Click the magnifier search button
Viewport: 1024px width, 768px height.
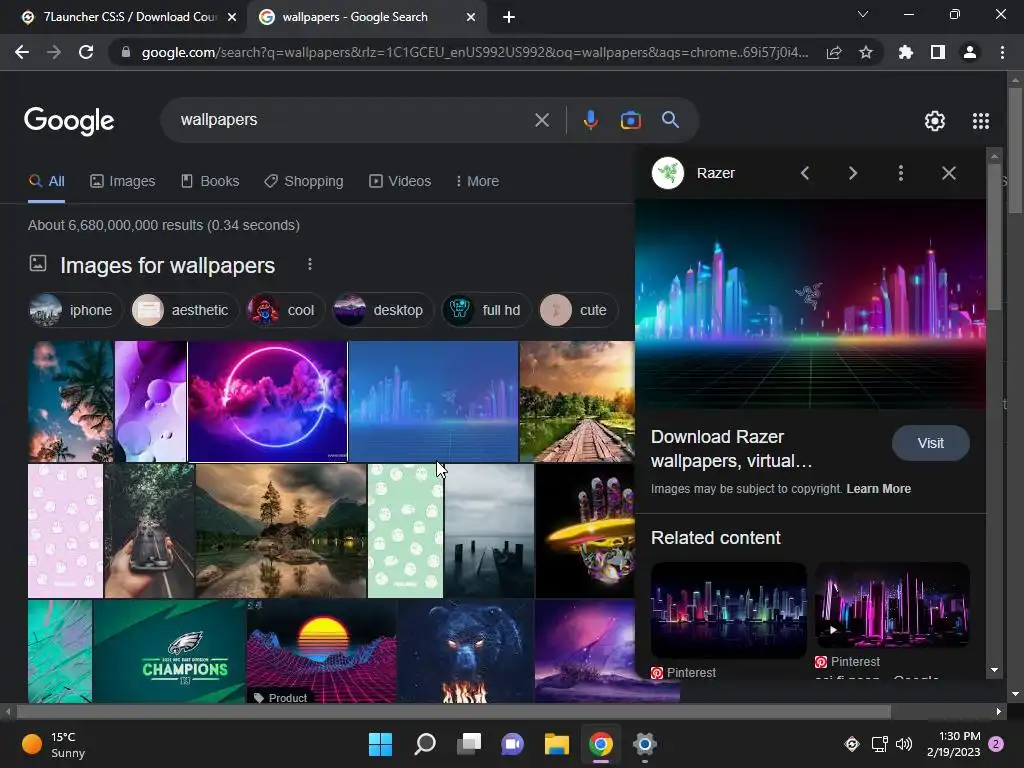(670, 120)
